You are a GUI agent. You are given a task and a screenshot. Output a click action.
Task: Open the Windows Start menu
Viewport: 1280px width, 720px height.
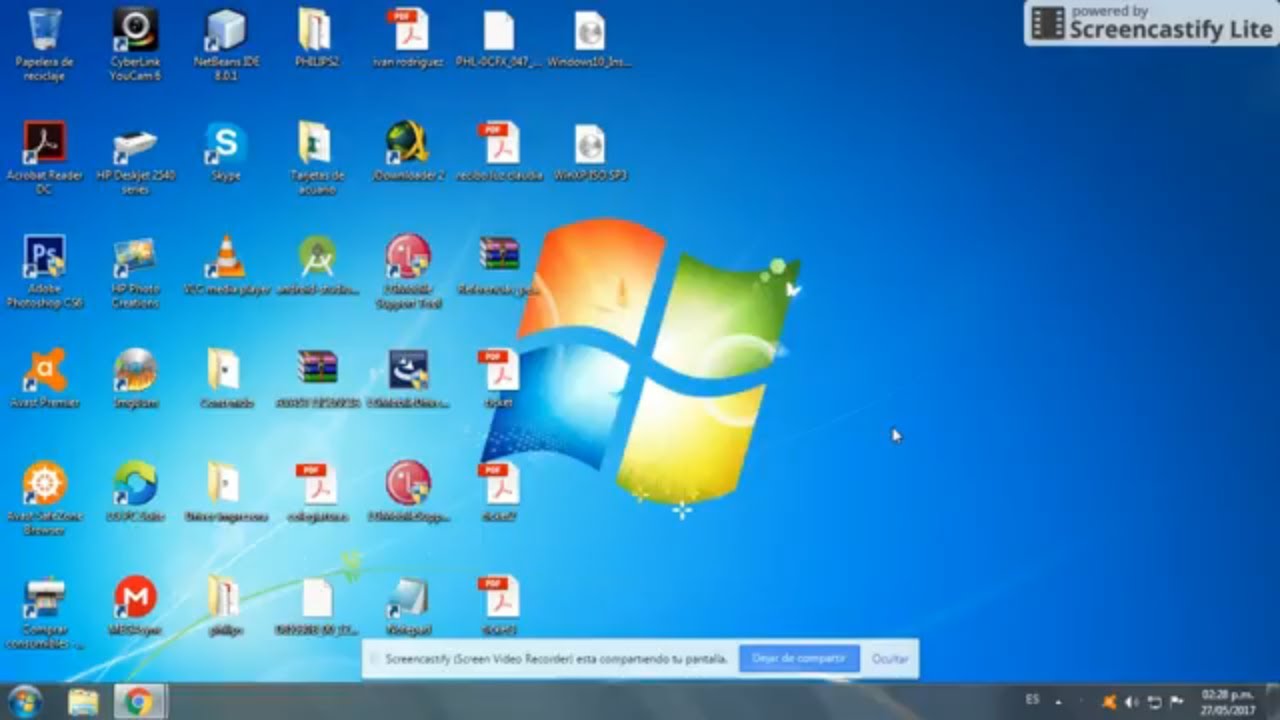pyautogui.click(x=24, y=702)
